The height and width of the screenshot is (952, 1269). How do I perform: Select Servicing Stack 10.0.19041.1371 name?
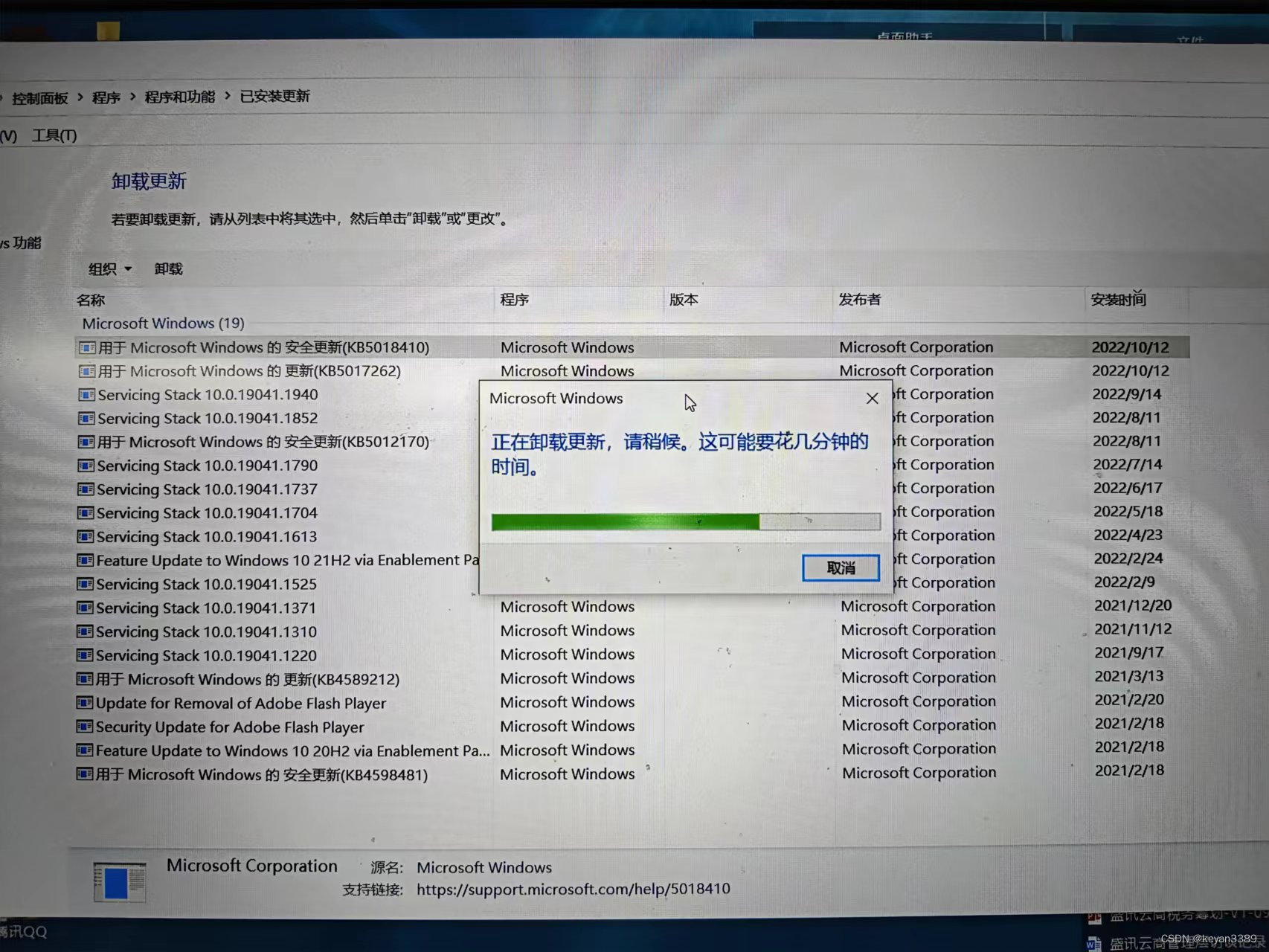click(206, 608)
